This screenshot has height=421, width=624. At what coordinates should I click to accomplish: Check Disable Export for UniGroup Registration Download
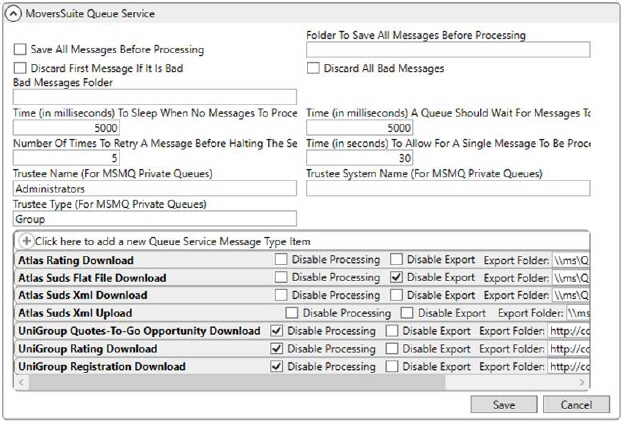click(x=392, y=367)
